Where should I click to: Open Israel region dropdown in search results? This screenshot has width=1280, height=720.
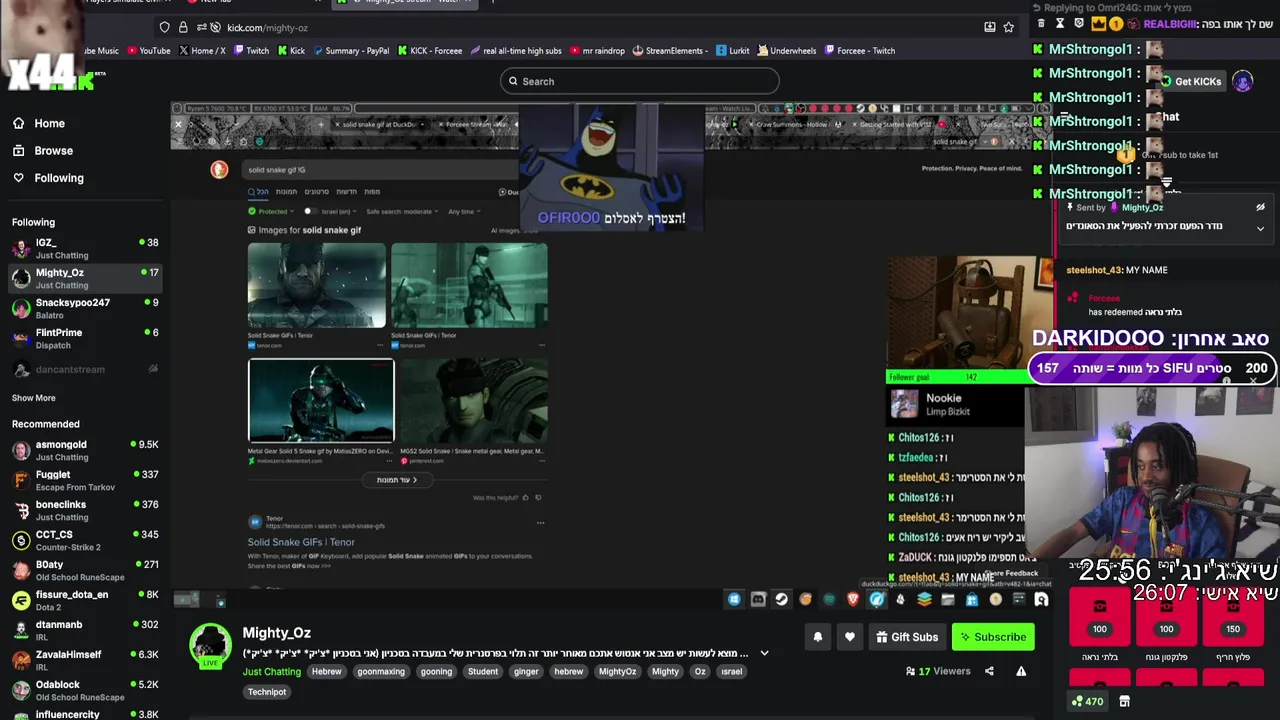click(338, 211)
